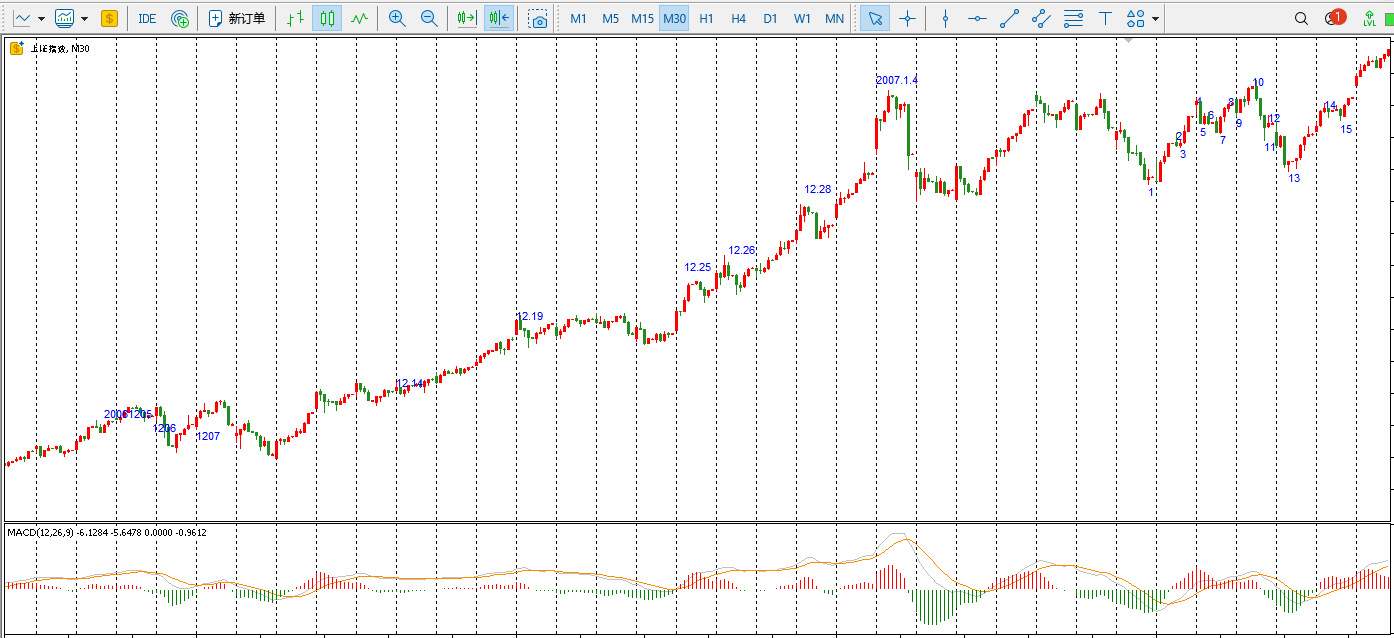The width and height of the screenshot is (1394, 638).
Task: Choose the text label tool
Action: pyautogui.click(x=1105, y=18)
